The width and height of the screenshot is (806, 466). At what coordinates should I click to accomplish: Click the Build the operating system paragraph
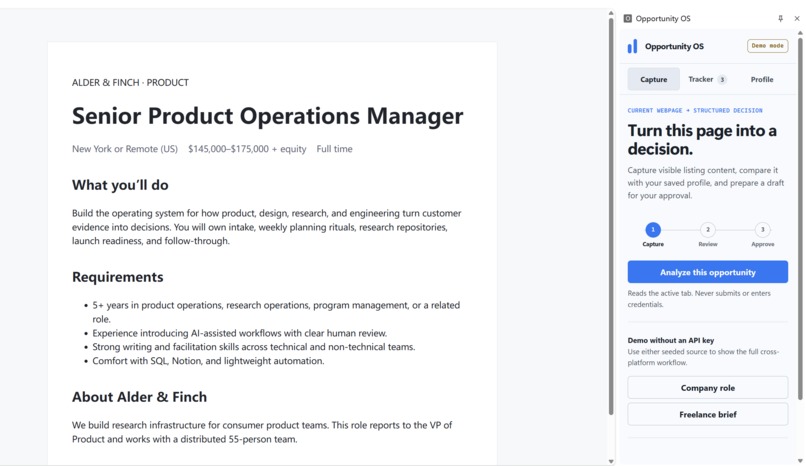pyautogui.click(x=267, y=227)
